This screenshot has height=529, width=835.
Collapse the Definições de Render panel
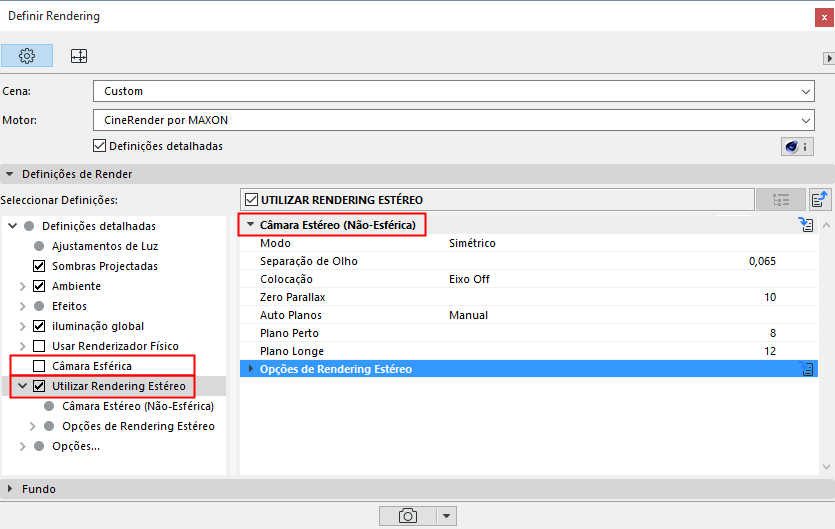click(x=10, y=174)
